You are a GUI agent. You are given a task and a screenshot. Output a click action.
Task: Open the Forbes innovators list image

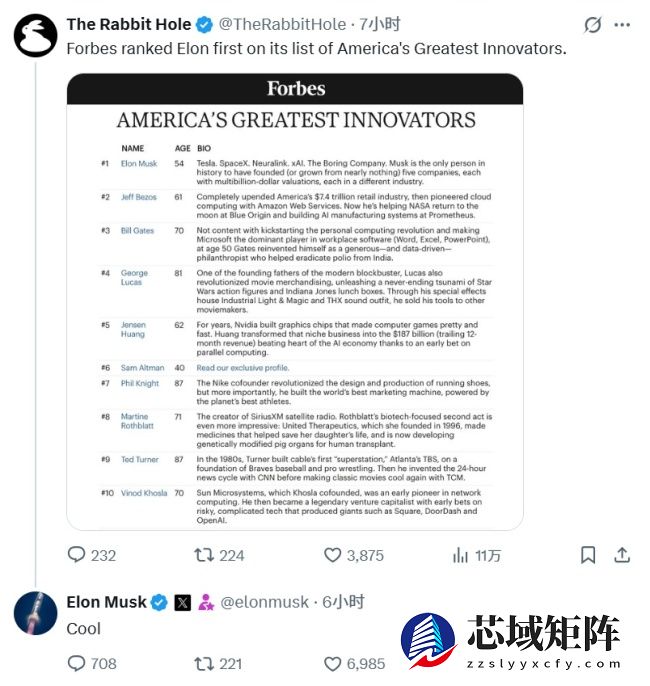click(294, 301)
